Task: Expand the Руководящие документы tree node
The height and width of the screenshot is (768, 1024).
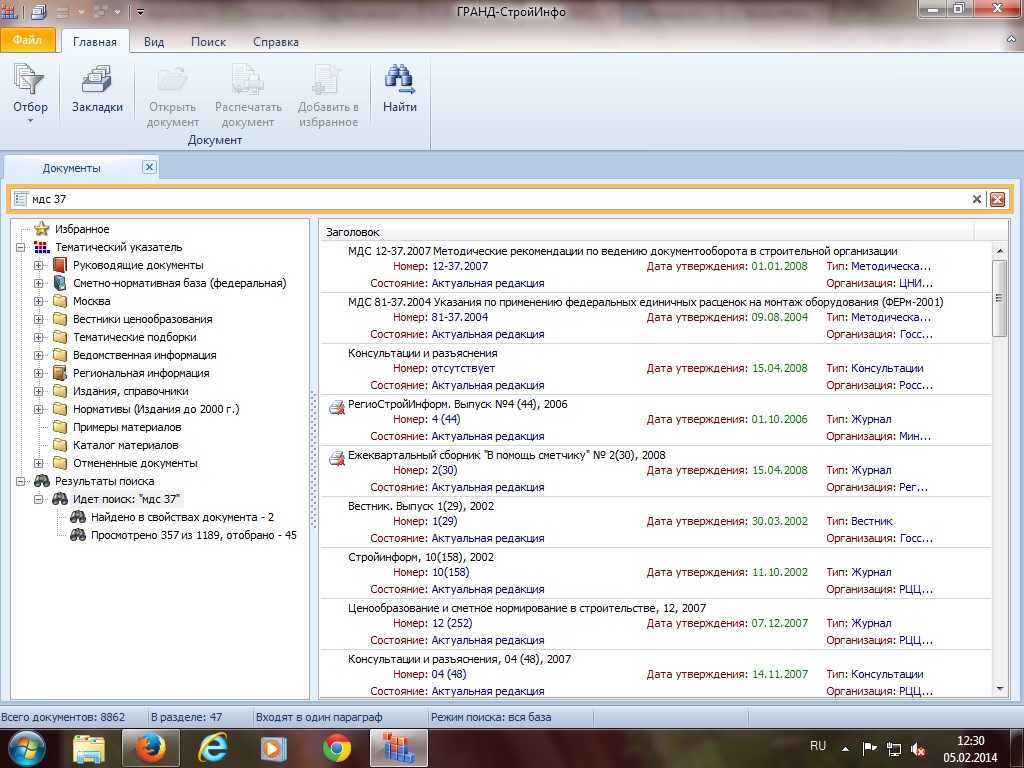Action: [39, 265]
